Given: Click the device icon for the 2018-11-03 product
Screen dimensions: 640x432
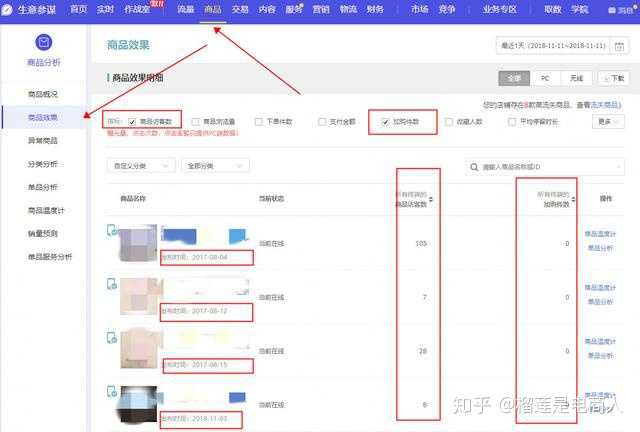Looking at the screenshot, I should 112,391.
